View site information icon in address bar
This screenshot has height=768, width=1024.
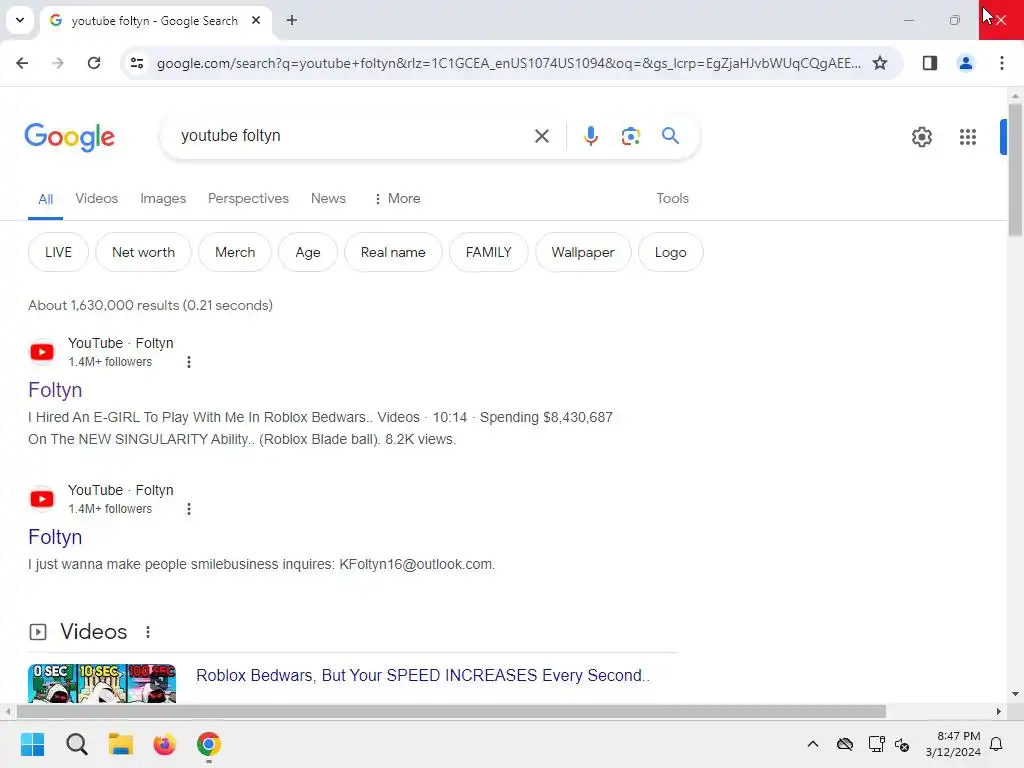pyautogui.click(x=136, y=63)
